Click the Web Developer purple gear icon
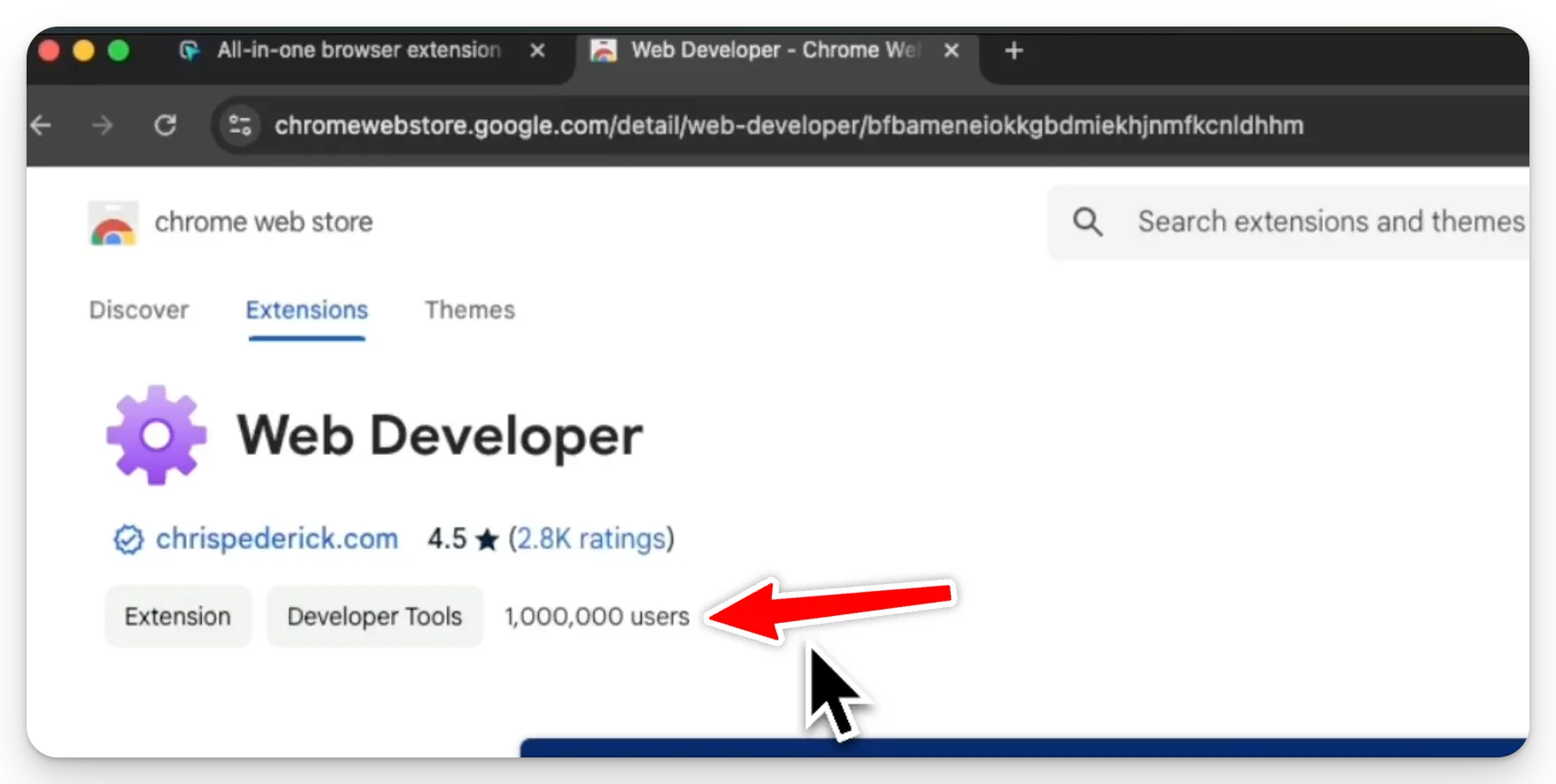The width and height of the screenshot is (1556, 784). pyautogui.click(x=157, y=435)
